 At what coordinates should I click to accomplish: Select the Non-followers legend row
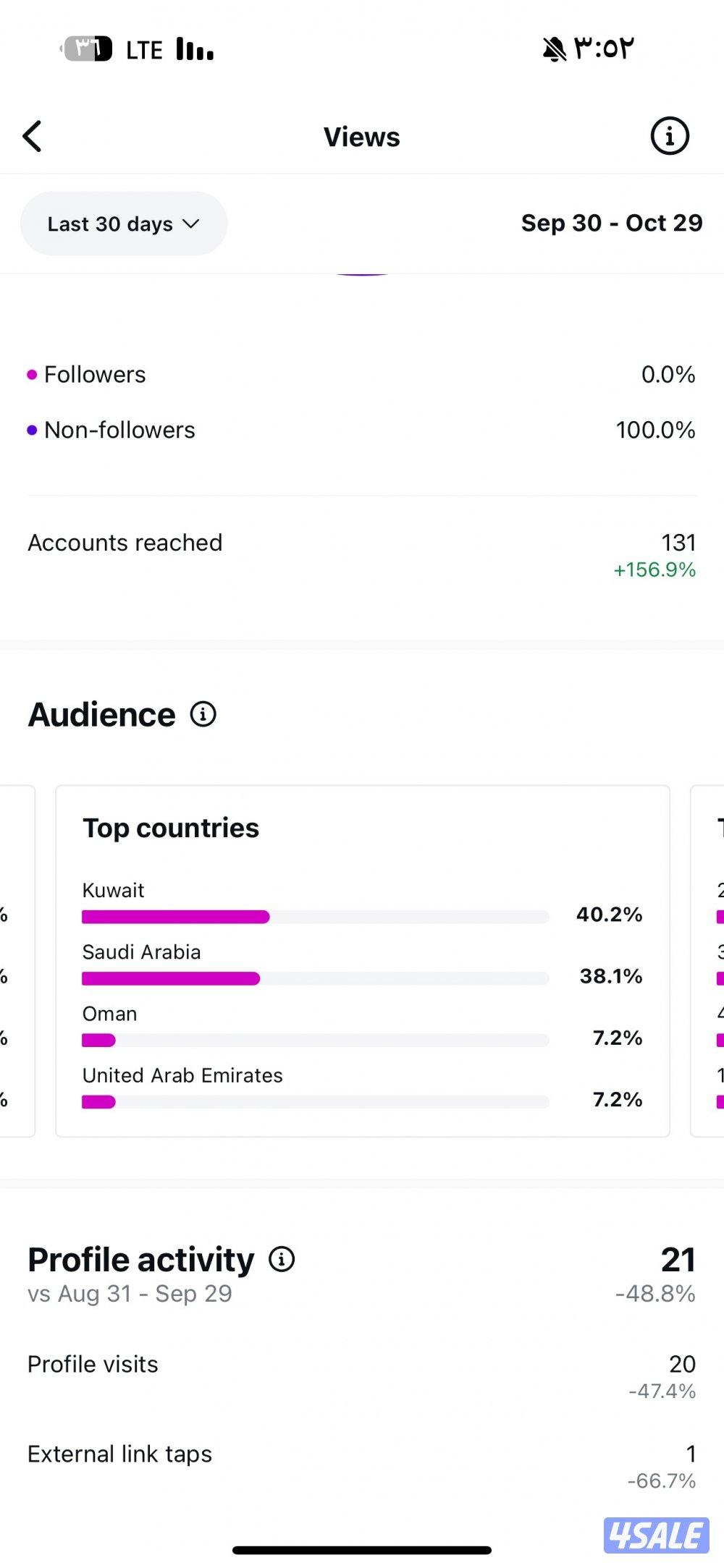coord(361,430)
